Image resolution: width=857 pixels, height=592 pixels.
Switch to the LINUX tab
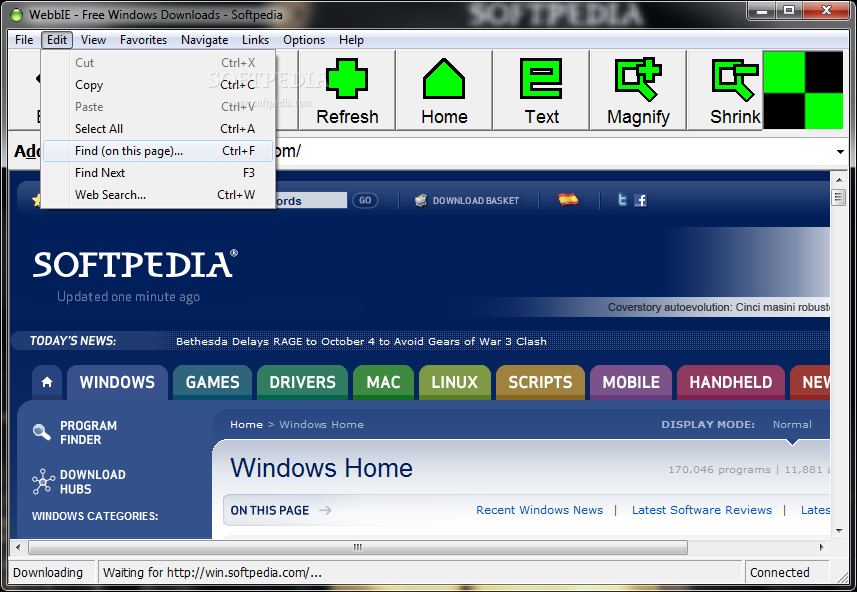pyautogui.click(x=455, y=382)
